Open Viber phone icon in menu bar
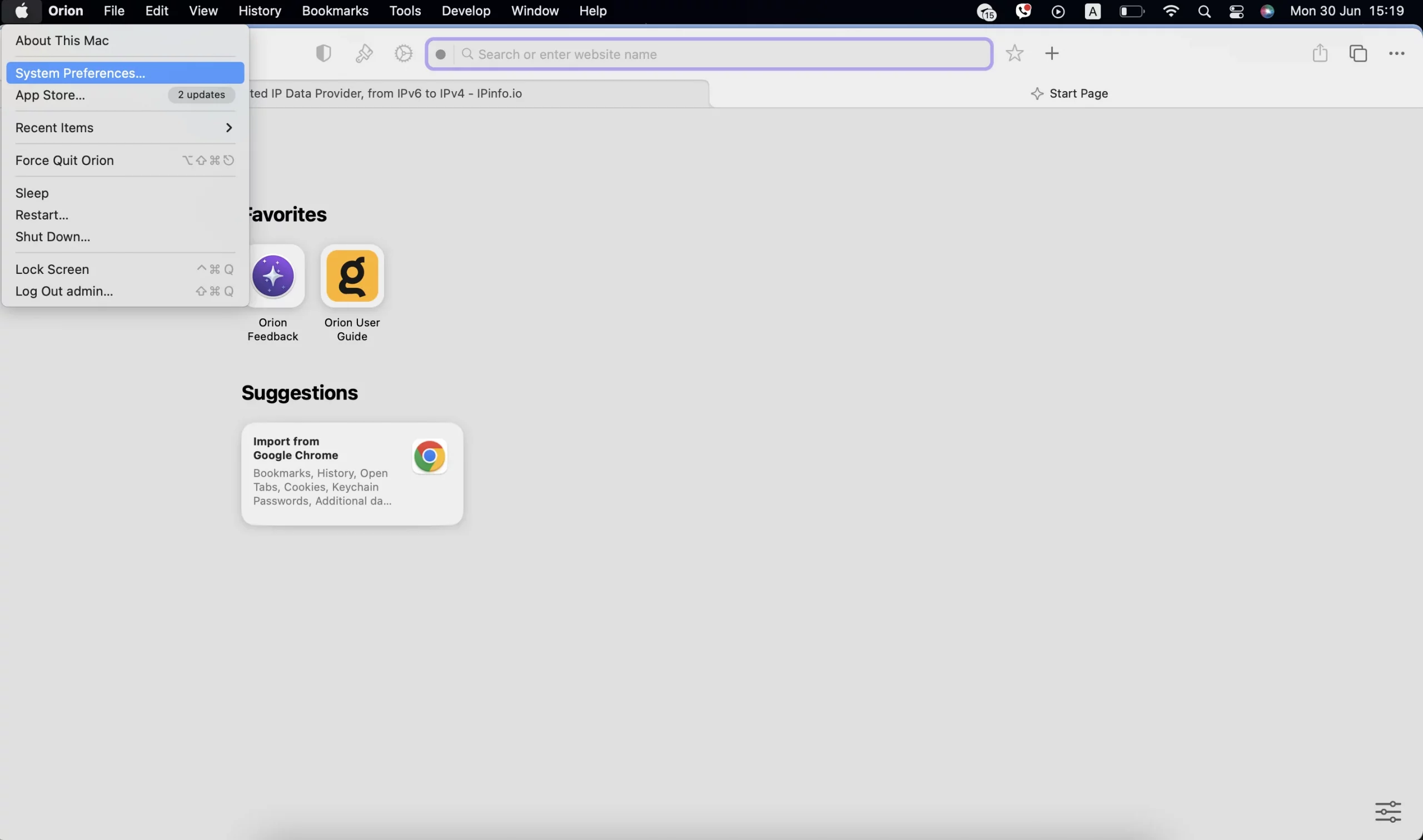The height and width of the screenshot is (840, 1423). pos(1023,11)
